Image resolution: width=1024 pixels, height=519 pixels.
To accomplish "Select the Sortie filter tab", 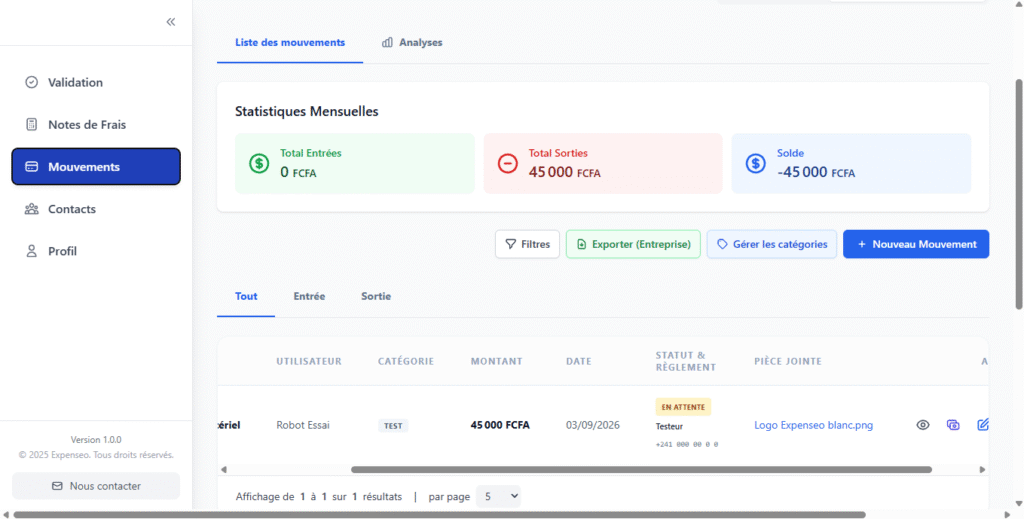I will pyautogui.click(x=376, y=296).
